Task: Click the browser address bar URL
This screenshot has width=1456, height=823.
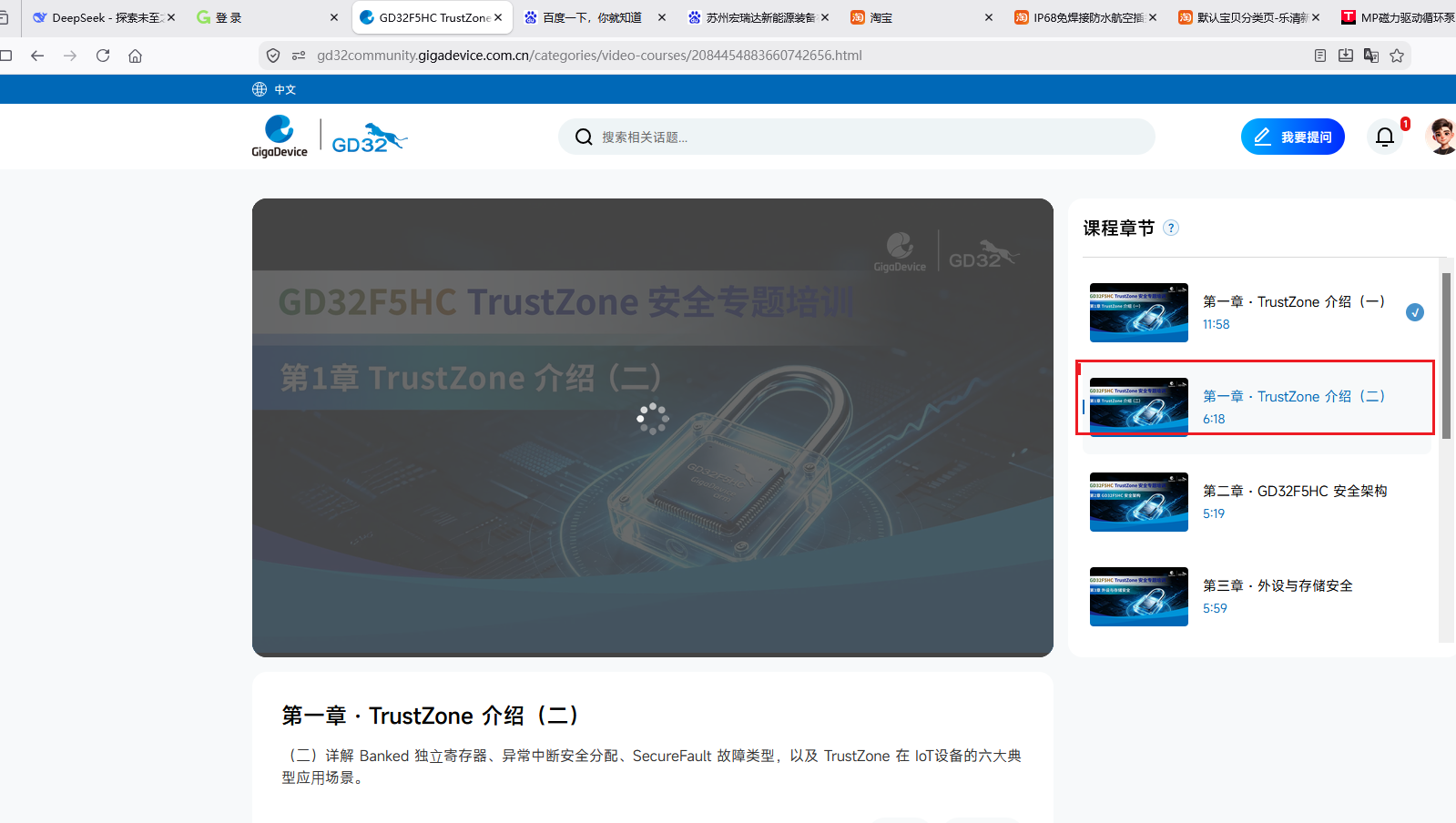Action: pyautogui.click(x=589, y=56)
